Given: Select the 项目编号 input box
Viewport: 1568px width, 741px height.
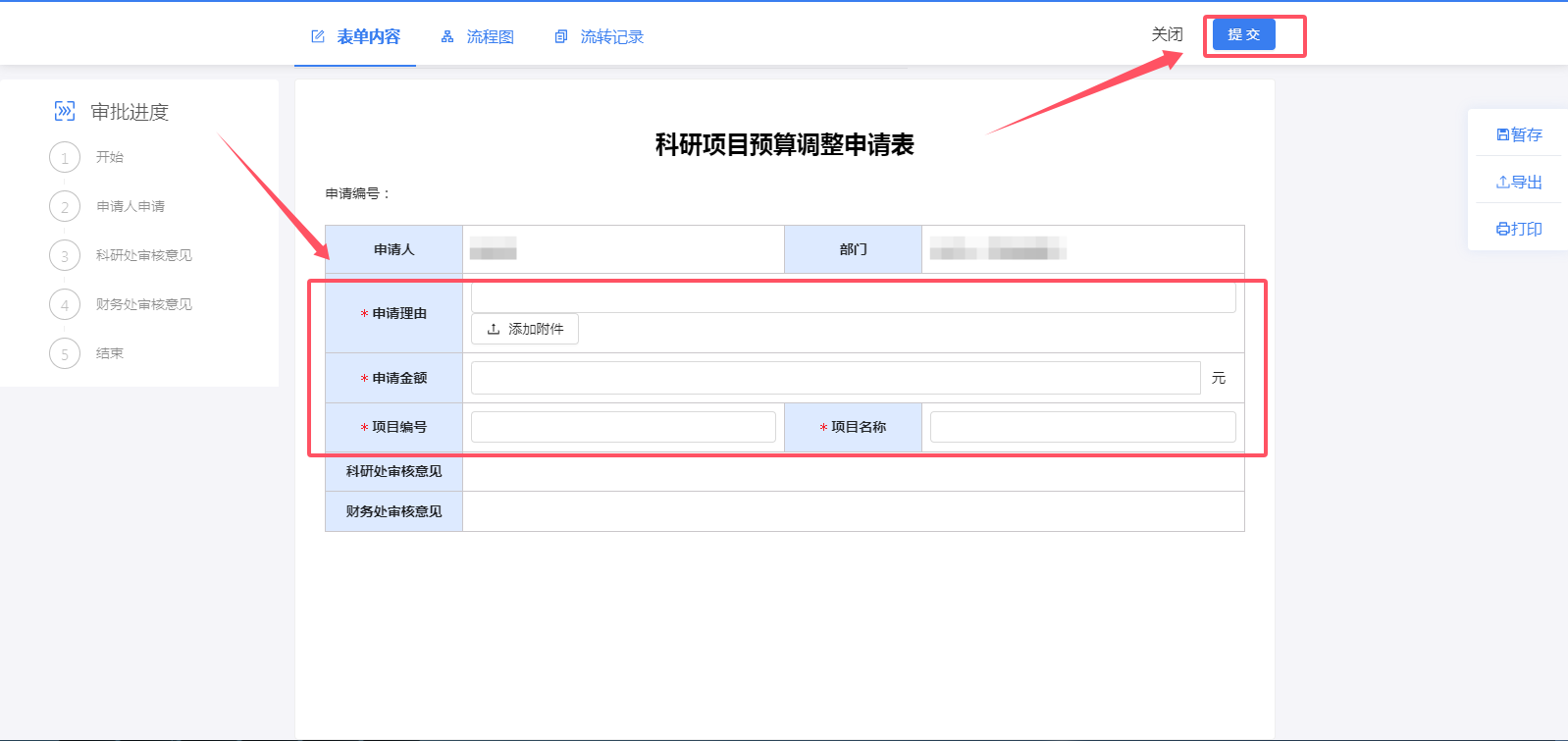Looking at the screenshot, I should coord(623,427).
